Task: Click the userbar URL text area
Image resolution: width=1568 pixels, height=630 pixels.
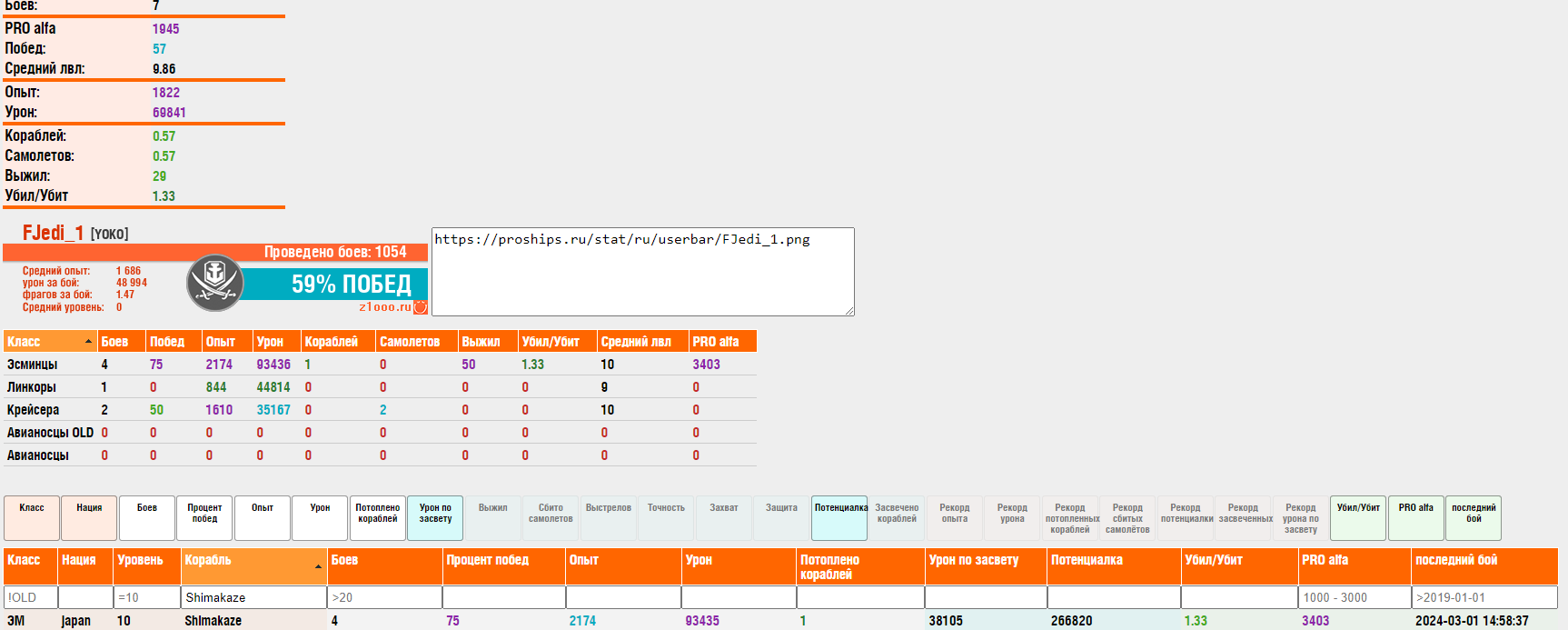Action: pyautogui.click(x=642, y=271)
